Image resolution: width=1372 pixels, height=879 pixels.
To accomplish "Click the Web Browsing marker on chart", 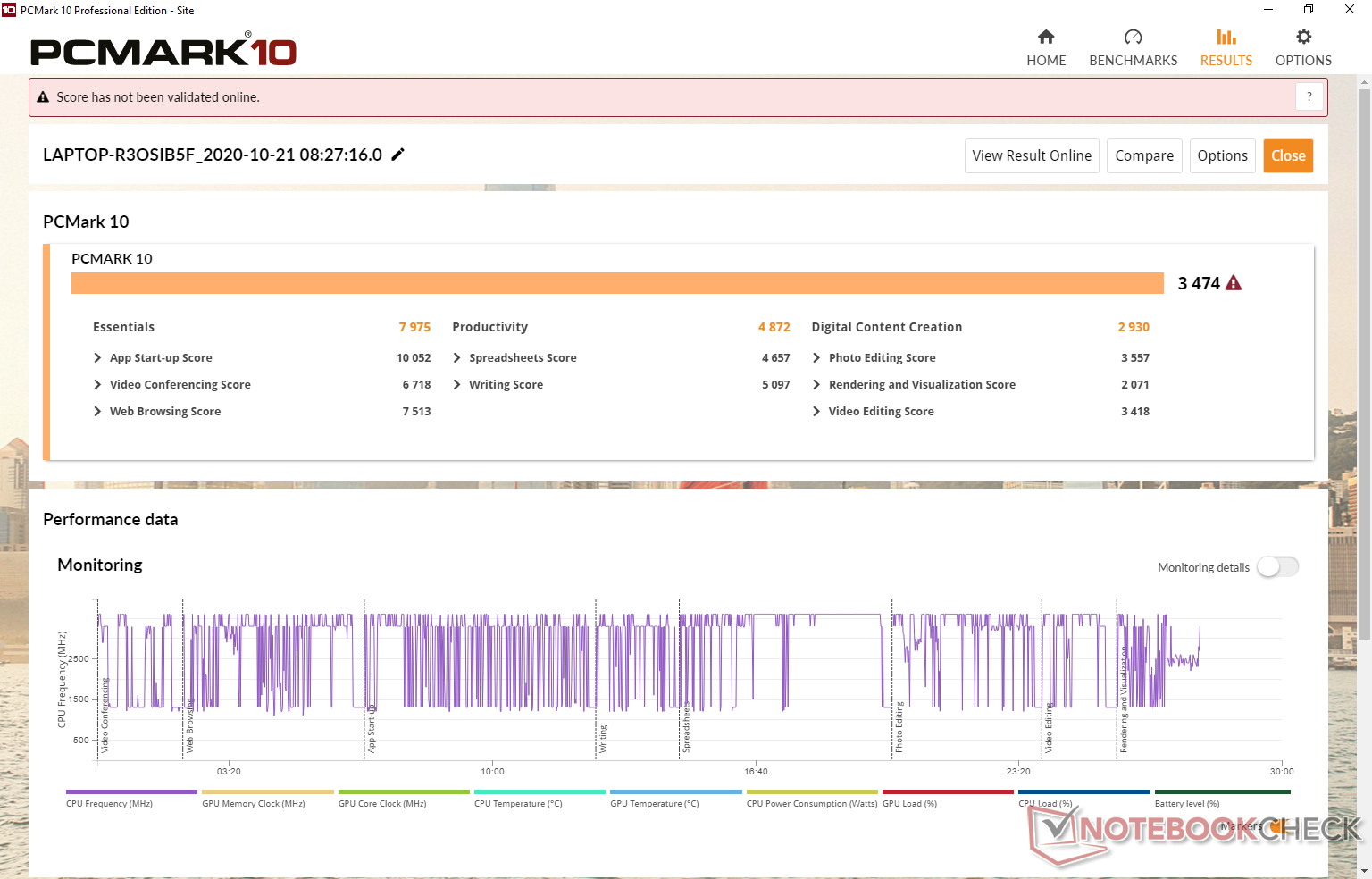I will [190, 725].
